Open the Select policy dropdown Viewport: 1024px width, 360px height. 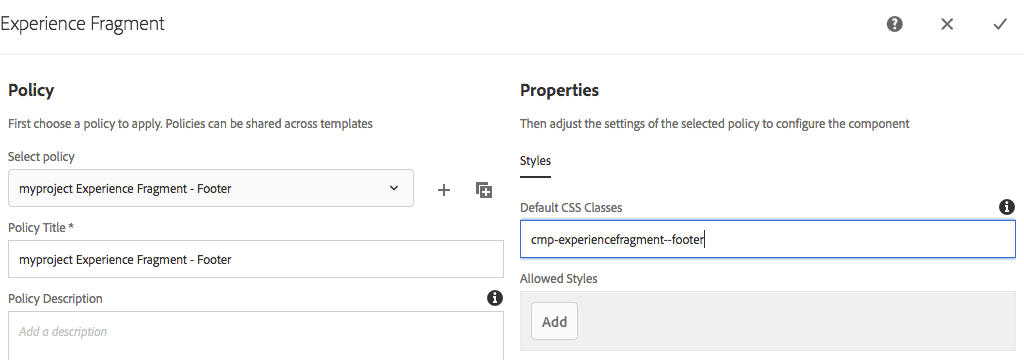click(x=211, y=188)
